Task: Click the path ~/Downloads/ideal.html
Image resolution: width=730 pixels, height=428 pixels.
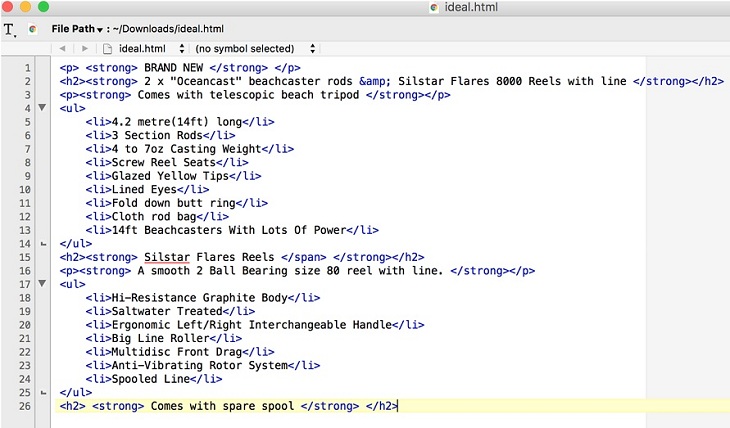Action: coord(168,29)
